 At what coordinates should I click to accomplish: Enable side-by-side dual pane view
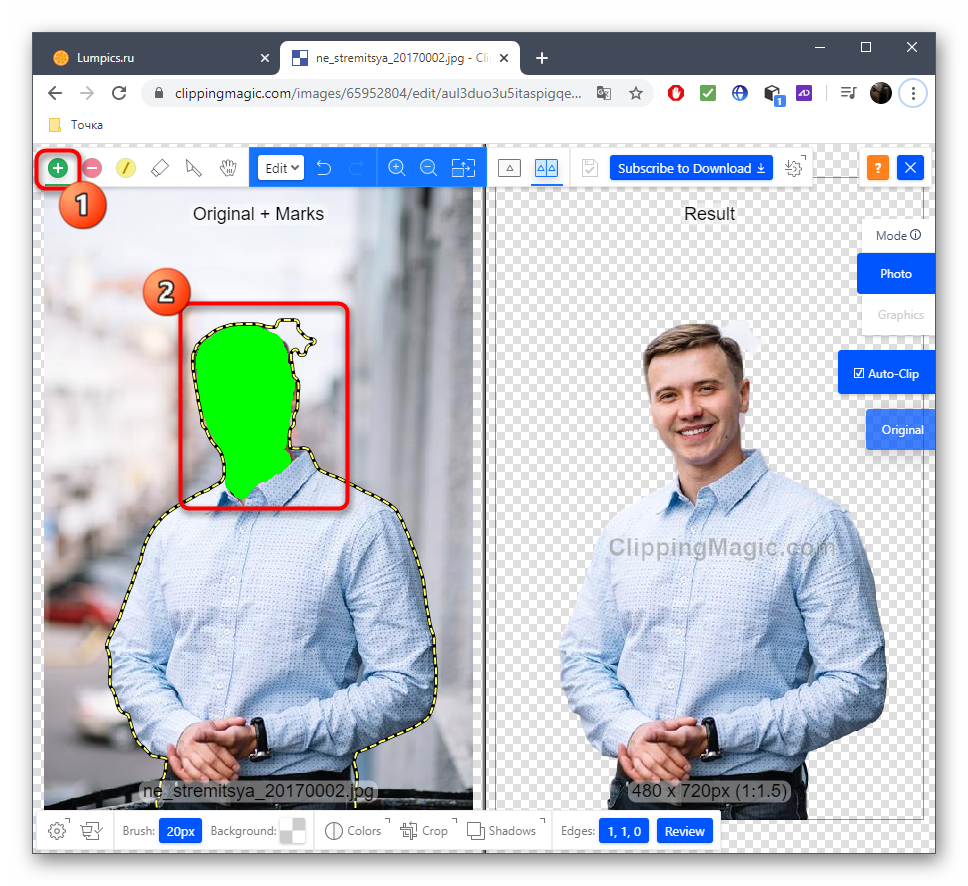[545, 168]
